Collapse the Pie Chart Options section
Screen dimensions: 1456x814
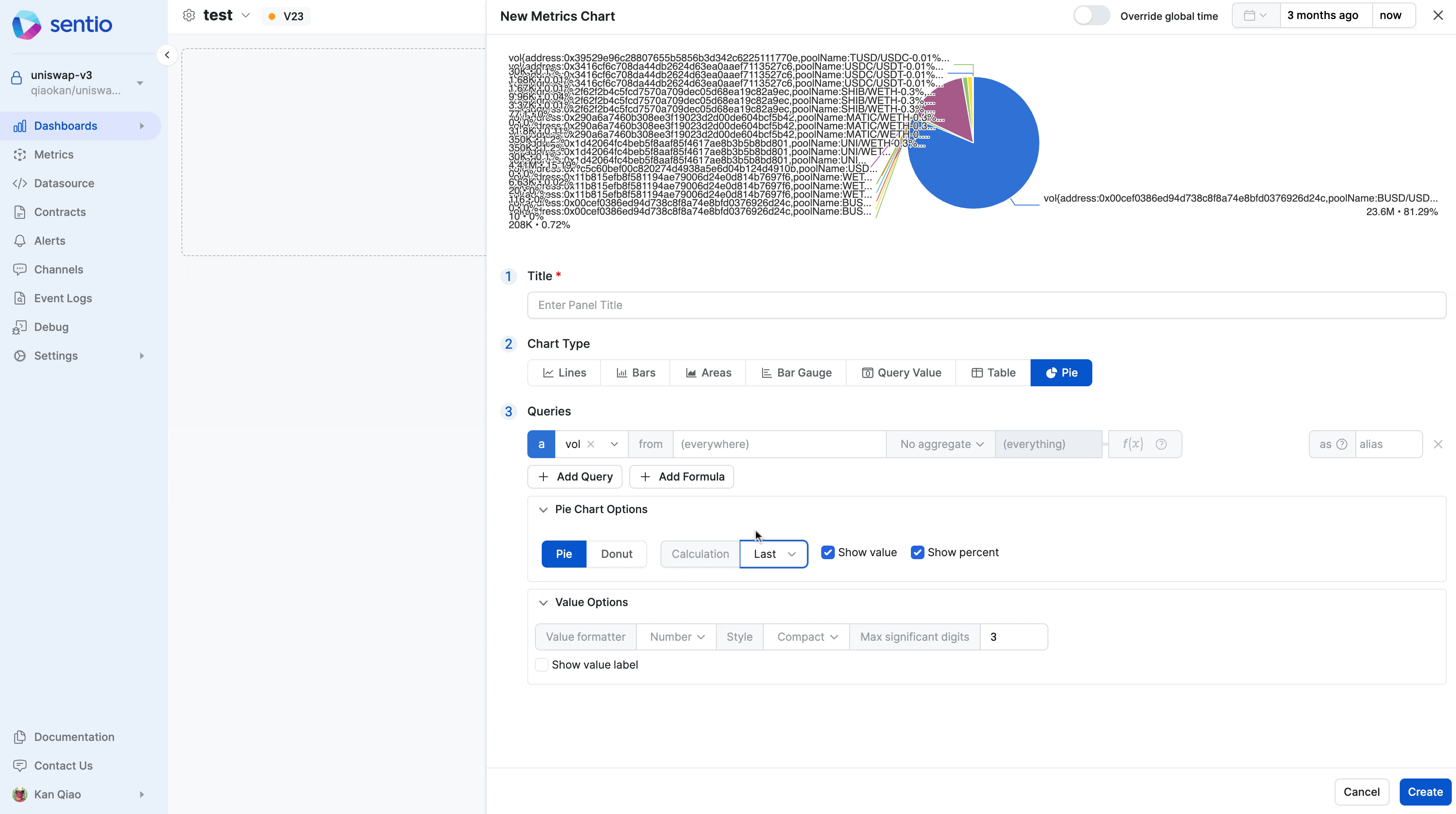543,510
